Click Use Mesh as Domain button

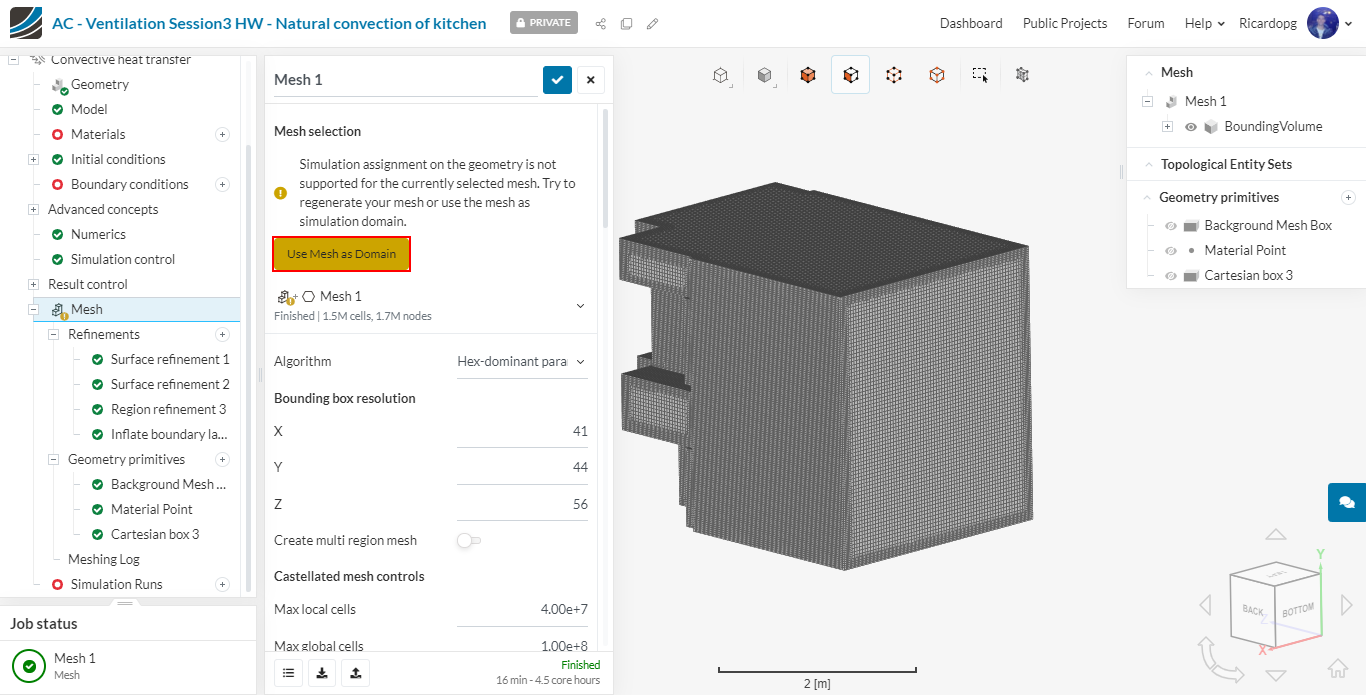[x=341, y=254]
